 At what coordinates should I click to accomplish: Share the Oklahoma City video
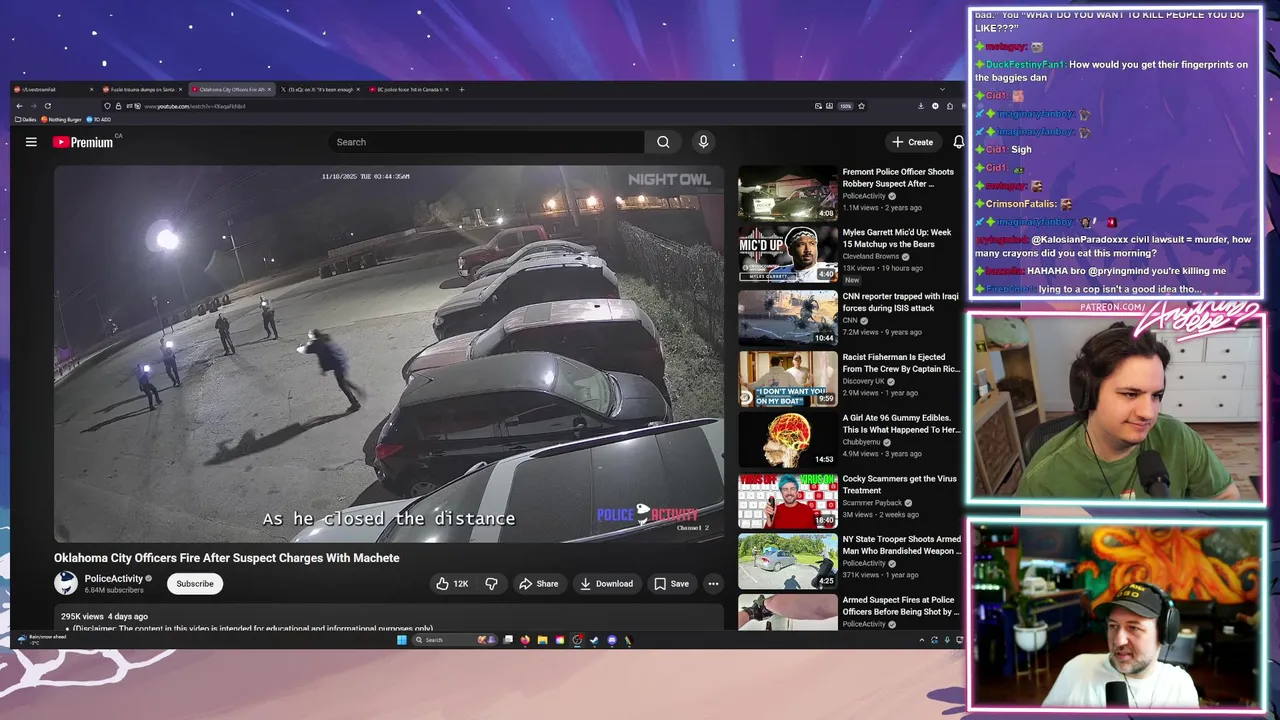(538, 584)
